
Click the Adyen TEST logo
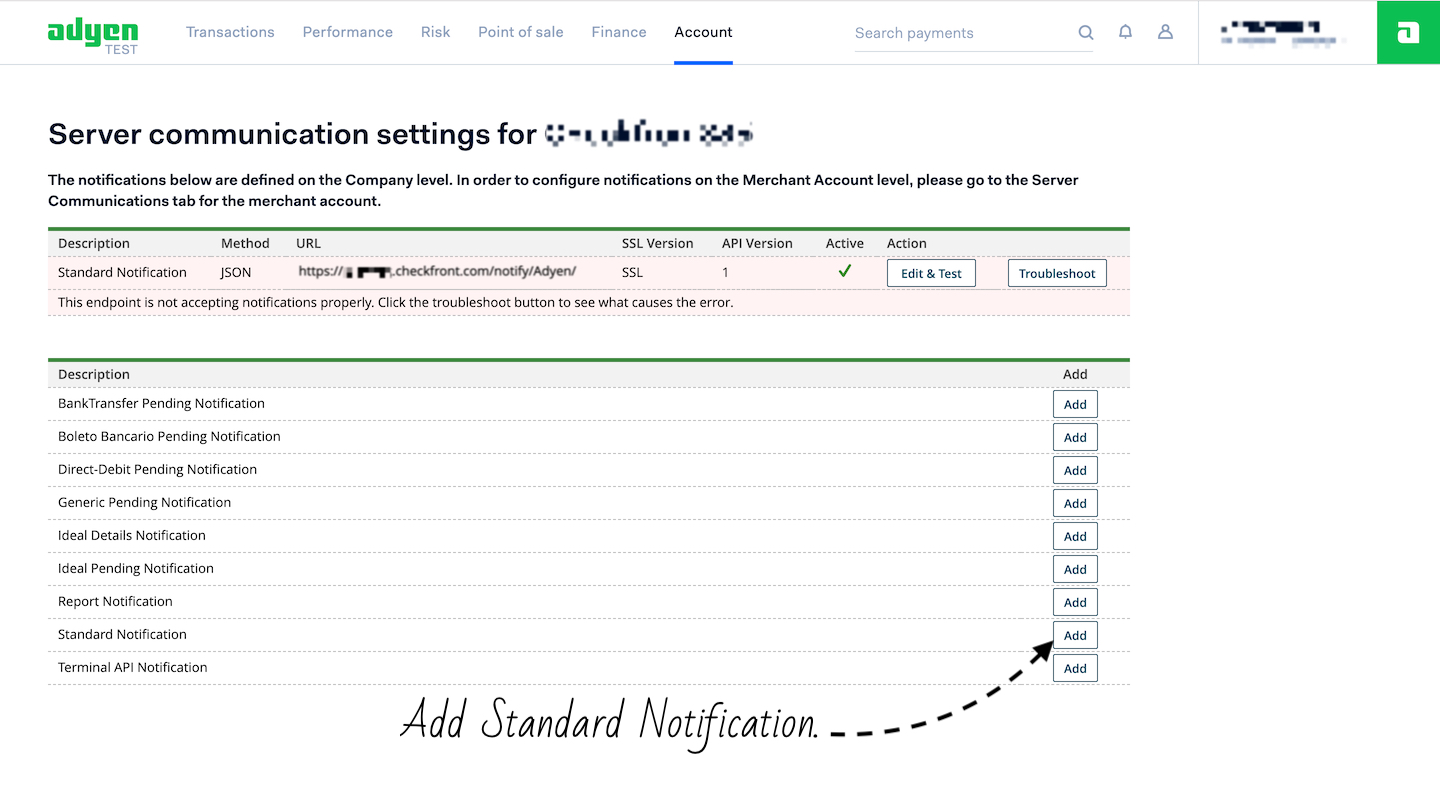coord(93,35)
